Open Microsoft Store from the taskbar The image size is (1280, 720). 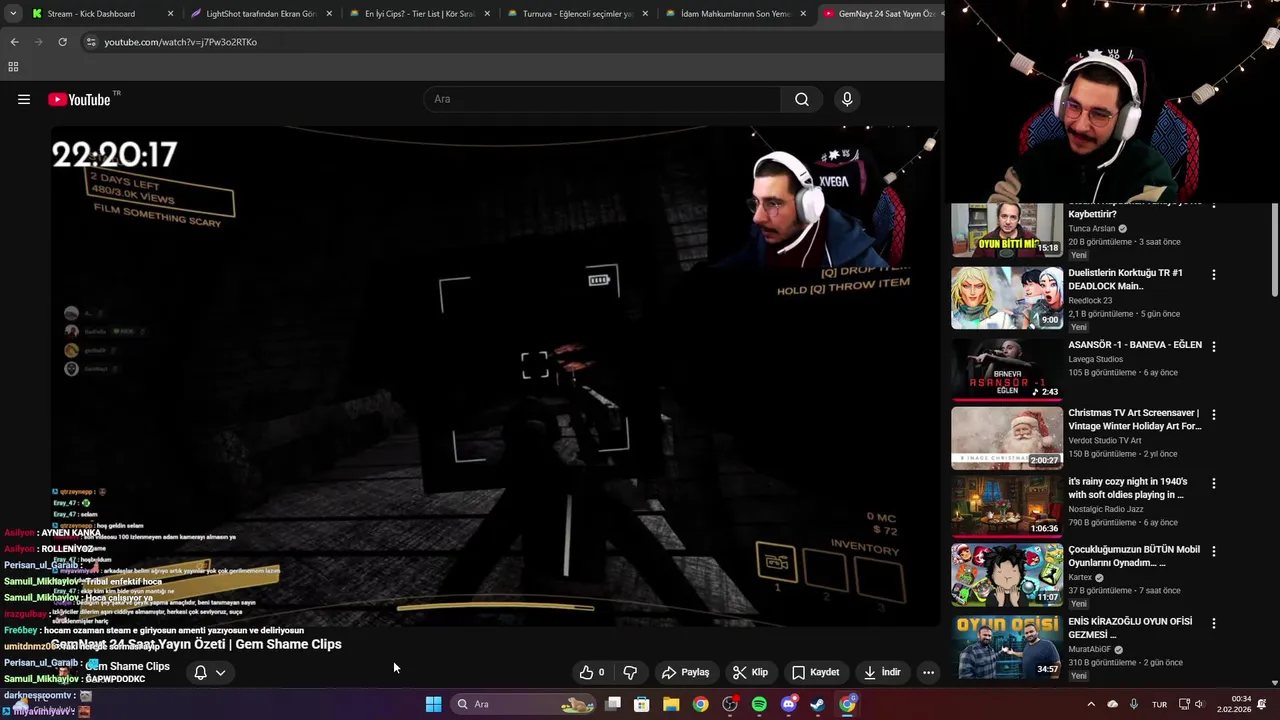click(x=642, y=704)
